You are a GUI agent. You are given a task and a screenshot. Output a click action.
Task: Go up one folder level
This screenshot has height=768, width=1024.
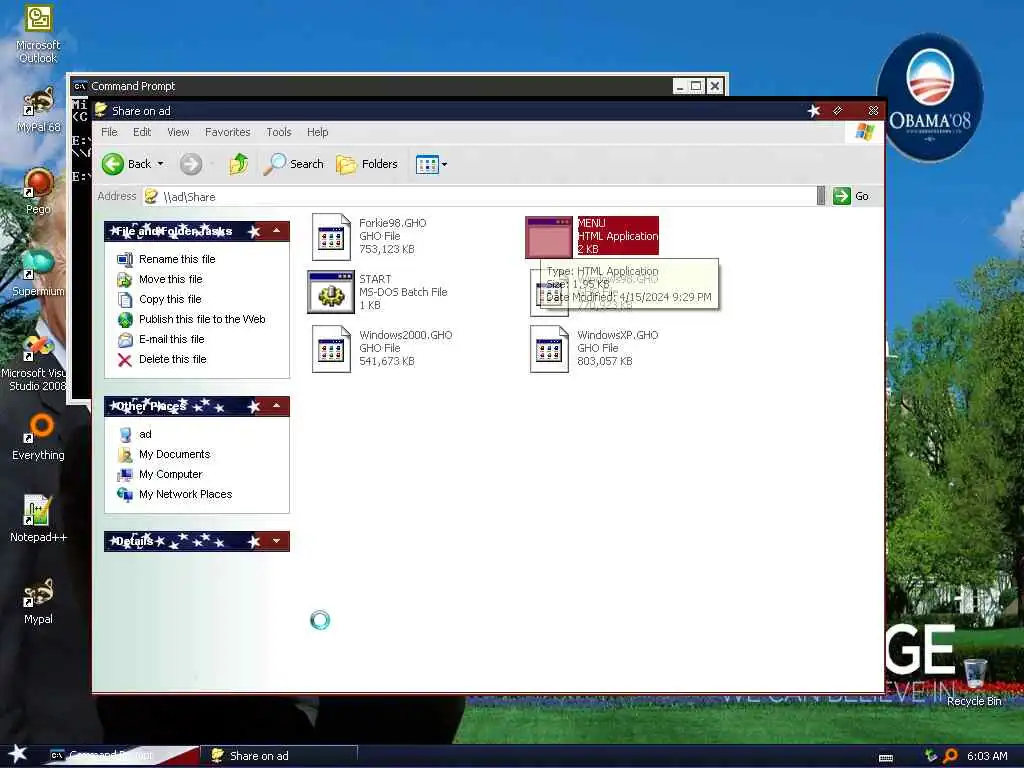(239, 164)
